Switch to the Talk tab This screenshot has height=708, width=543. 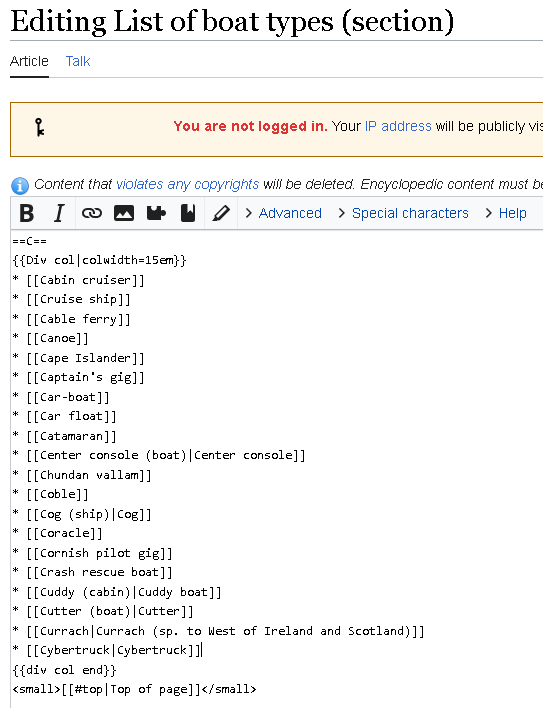(78, 61)
